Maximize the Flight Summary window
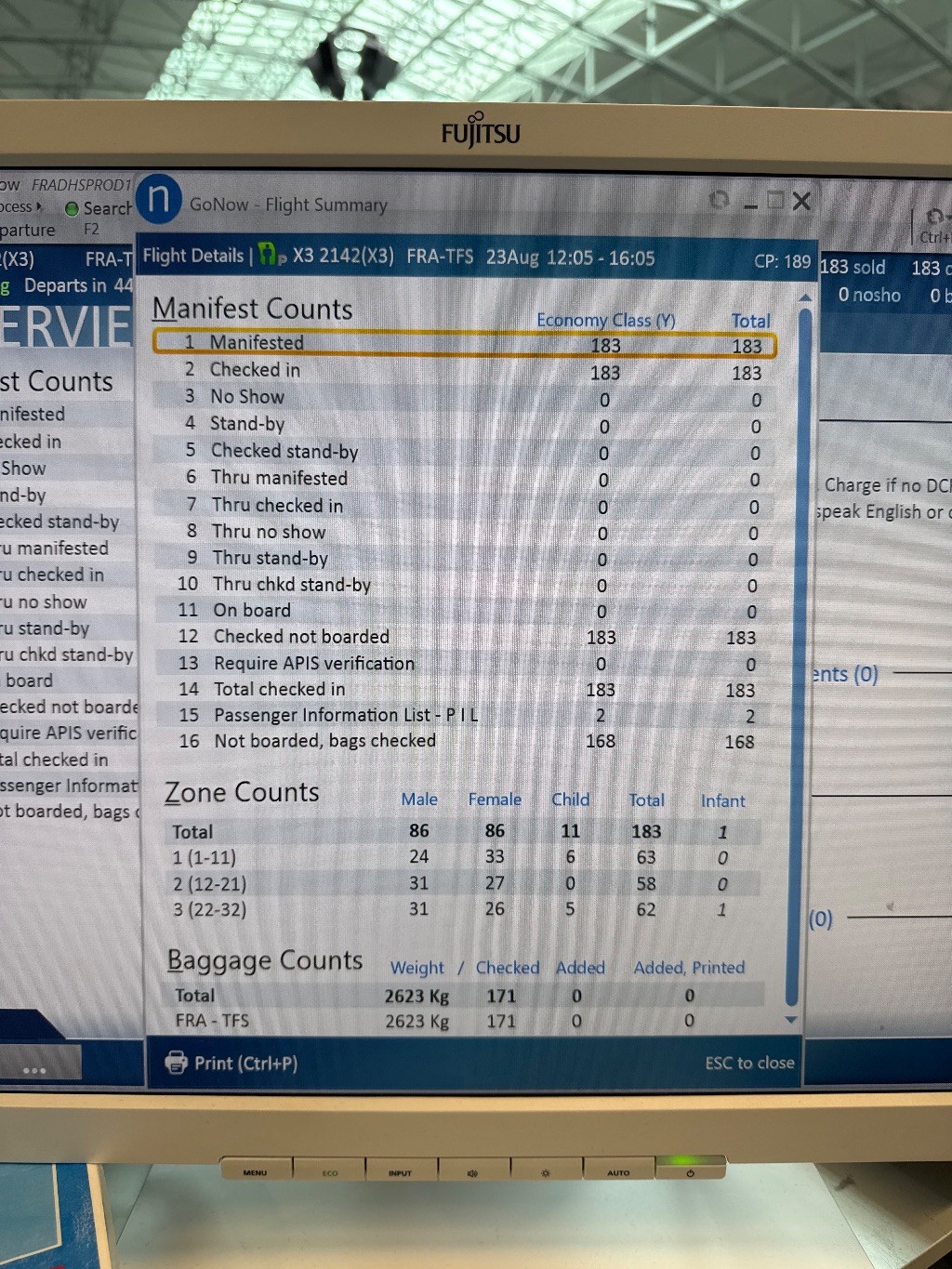 (x=775, y=201)
